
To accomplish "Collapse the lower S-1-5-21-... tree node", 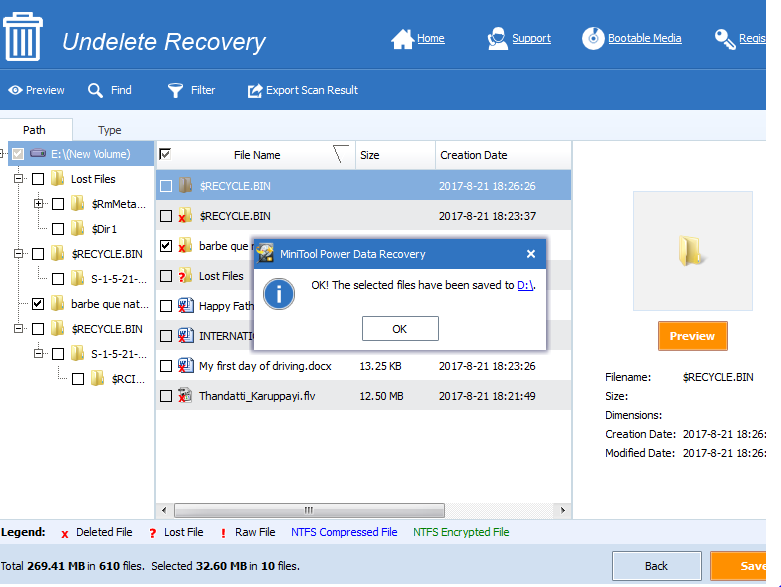I will pyautogui.click(x=38, y=353).
